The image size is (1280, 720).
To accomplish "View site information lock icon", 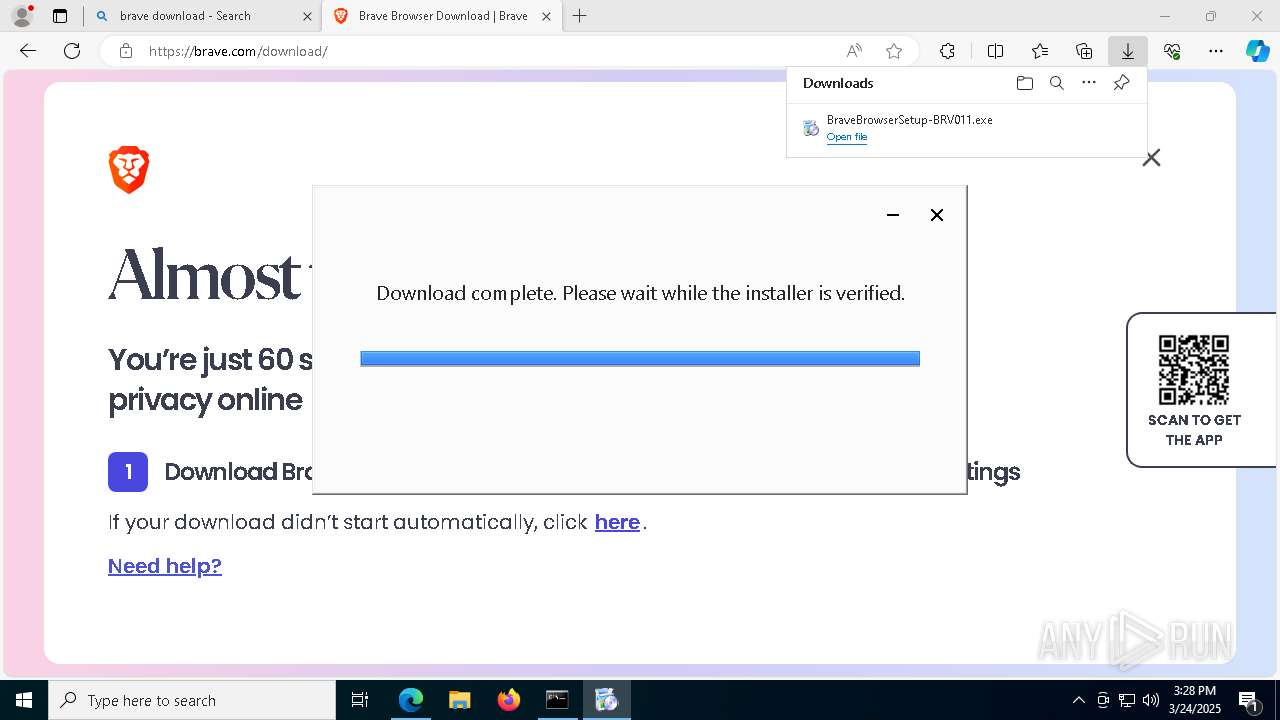I will [x=126, y=51].
